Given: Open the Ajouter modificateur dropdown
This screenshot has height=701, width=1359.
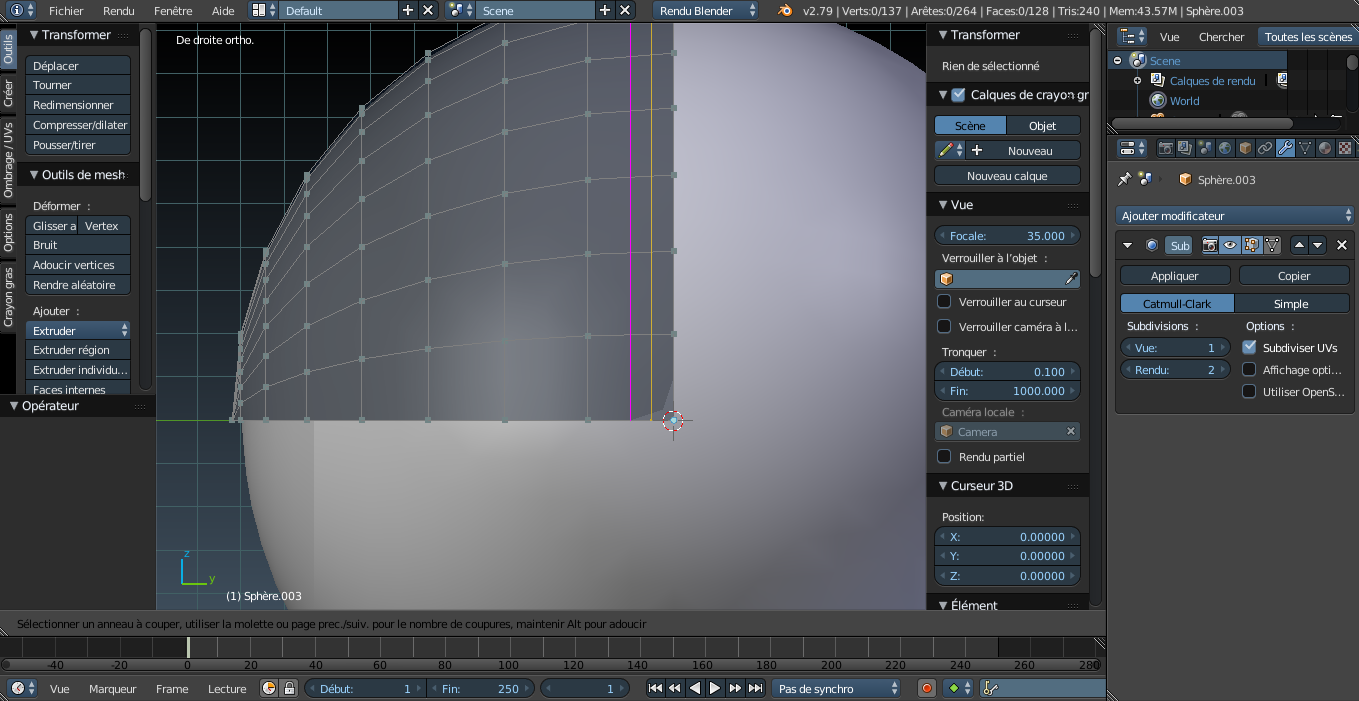Looking at the screenshot, I should [1235, 215].
